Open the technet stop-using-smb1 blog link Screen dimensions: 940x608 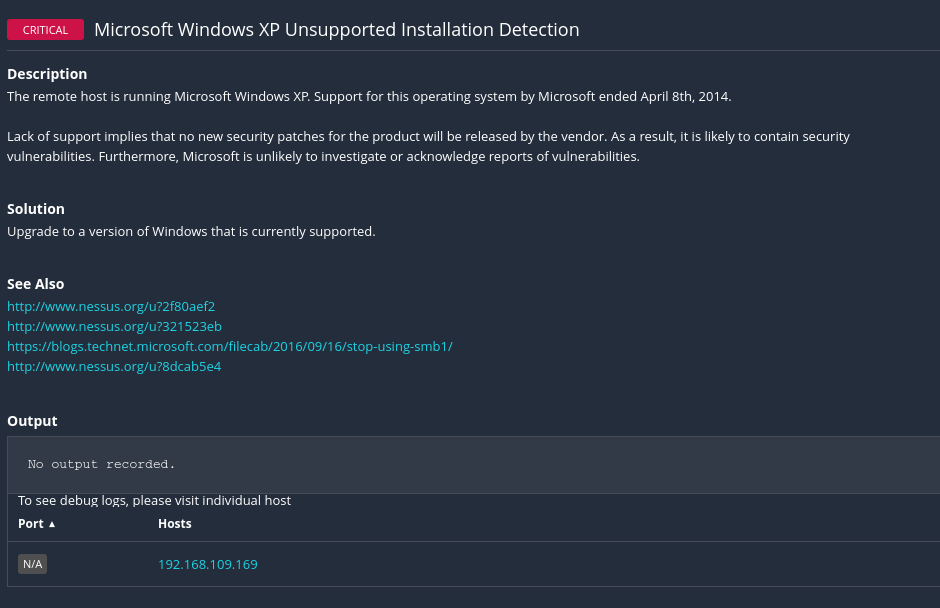pyautogui.click(x=229, y=346)
